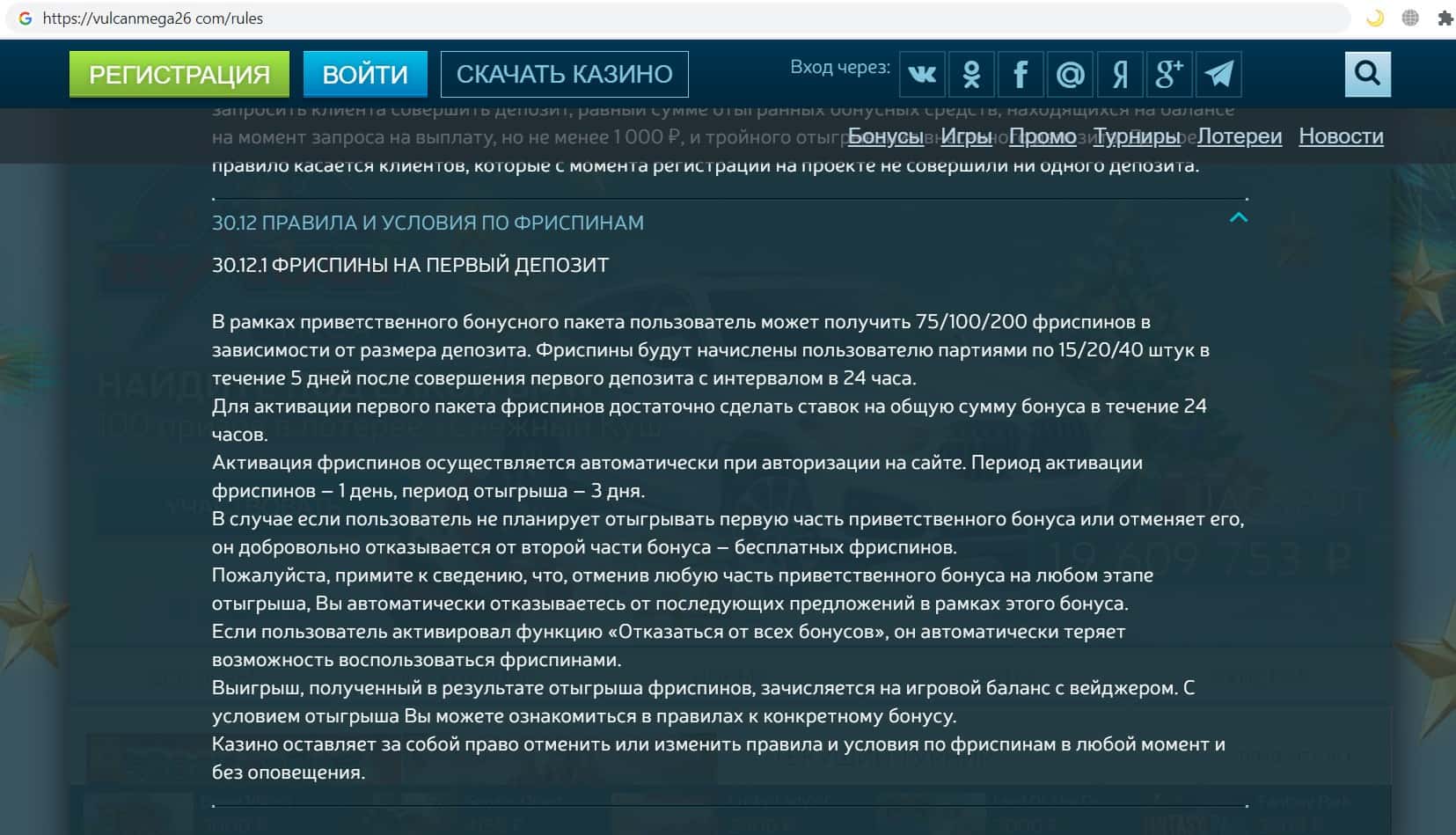Click the line starting 'Выигрыш, полученный в результате'

pyautogui.click(x=703, y=688)
